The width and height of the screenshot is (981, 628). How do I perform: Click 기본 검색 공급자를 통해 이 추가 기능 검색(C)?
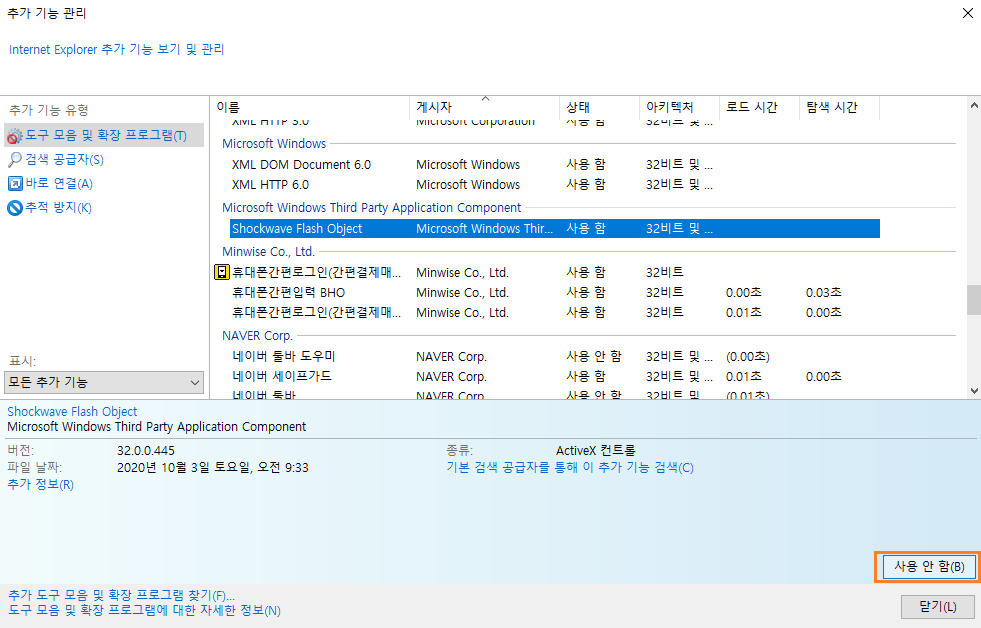coord(570,467)
